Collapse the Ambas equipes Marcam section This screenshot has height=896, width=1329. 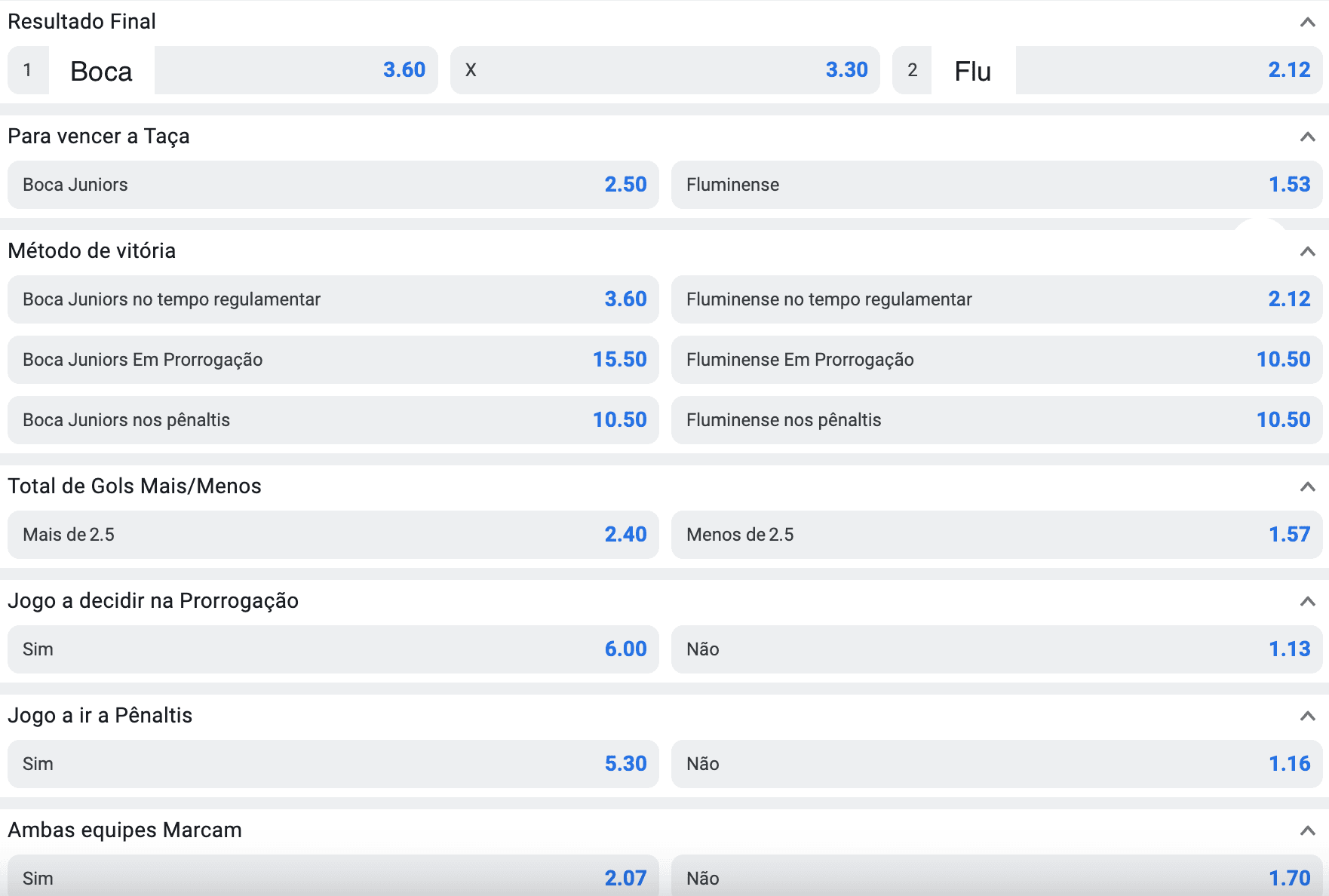click(1307, 830)
